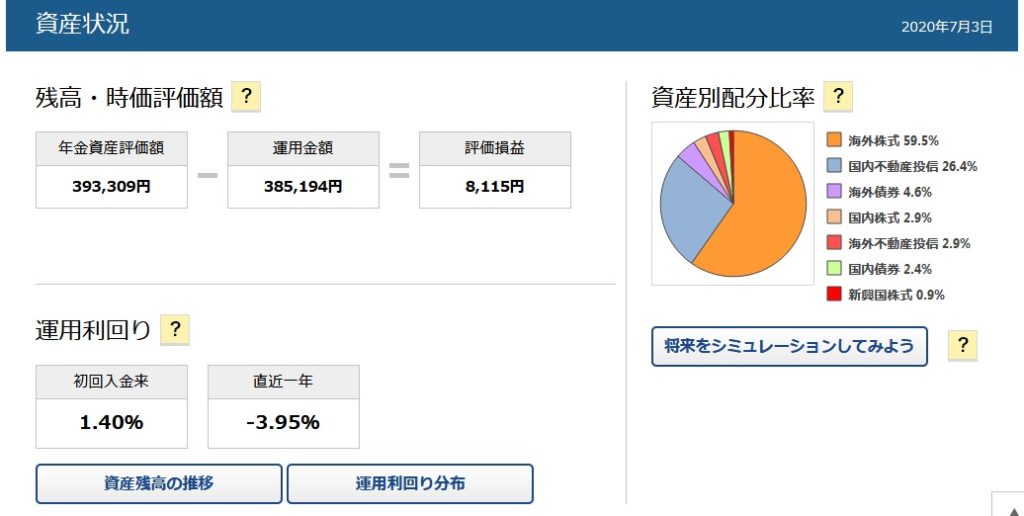Click 将来をシミュレーションしてみよう button
Screen dimensions: 1024x516
789,346
